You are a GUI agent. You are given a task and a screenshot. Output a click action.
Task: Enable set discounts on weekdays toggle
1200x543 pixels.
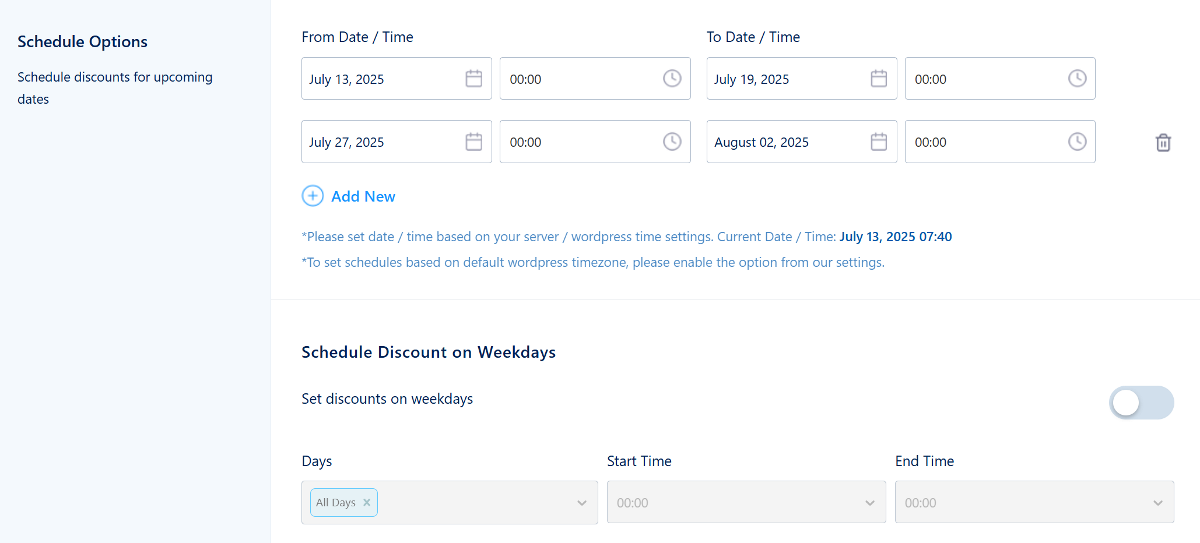click(1141, 403)
